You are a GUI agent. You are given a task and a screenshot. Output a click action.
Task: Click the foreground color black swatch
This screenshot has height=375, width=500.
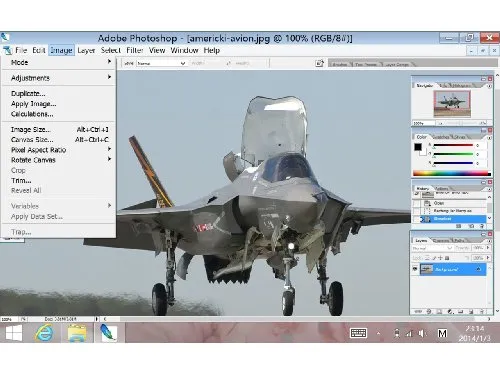click(x=418, y=147)
